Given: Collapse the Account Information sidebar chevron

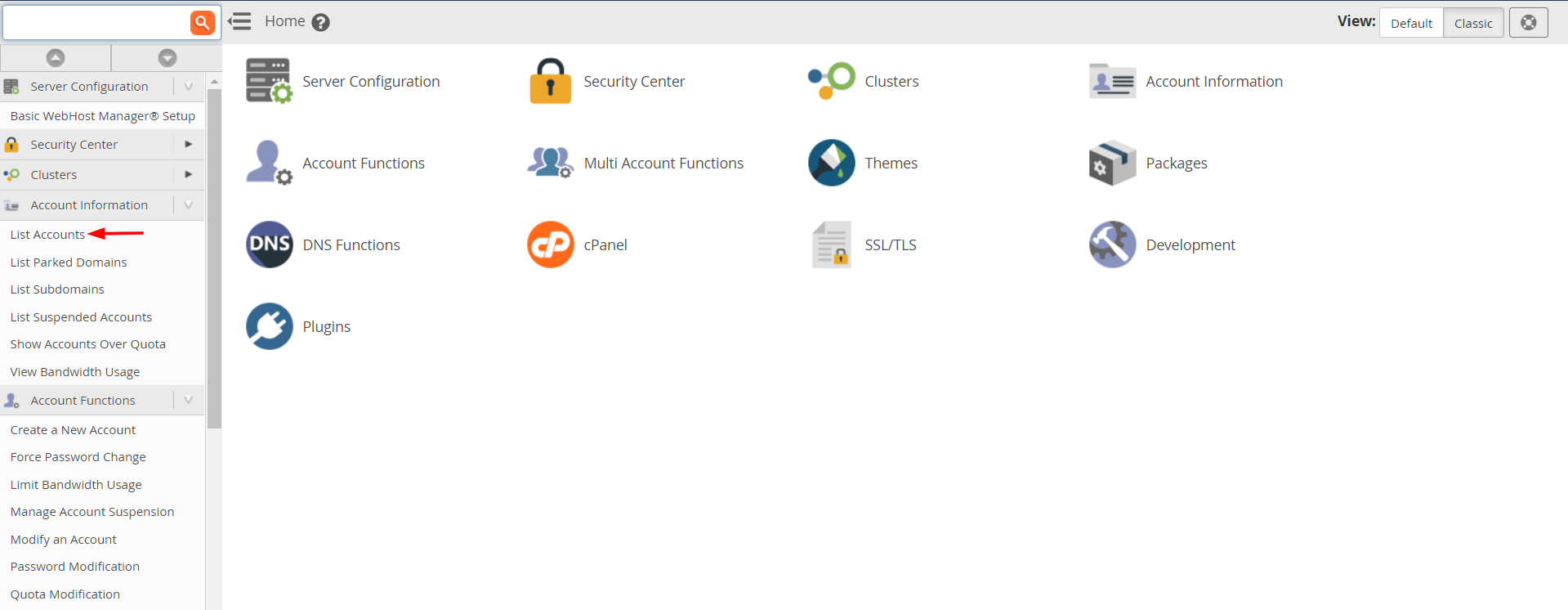Looking at the screenshot, I should pyautogui.click(x=189, y=204).
